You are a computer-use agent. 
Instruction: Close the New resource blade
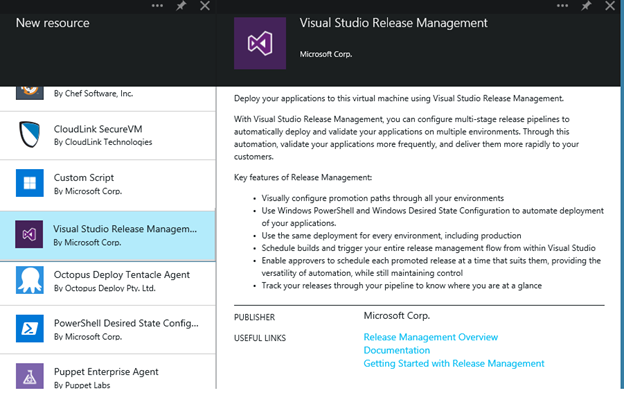[205, 6]
